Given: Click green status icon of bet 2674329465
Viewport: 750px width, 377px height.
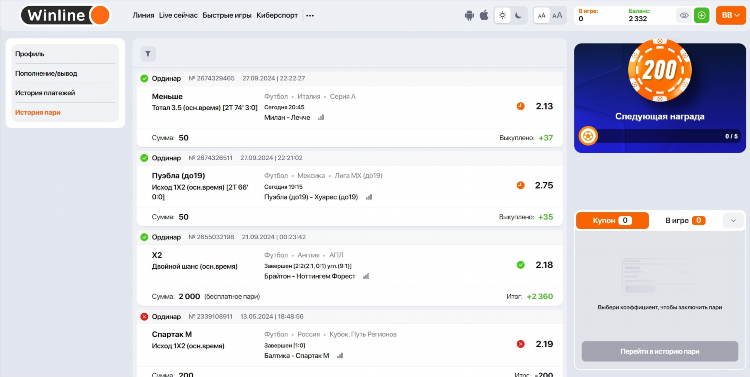Looking at the screenshot, I should pyautogui.click(x=144, y=78).
